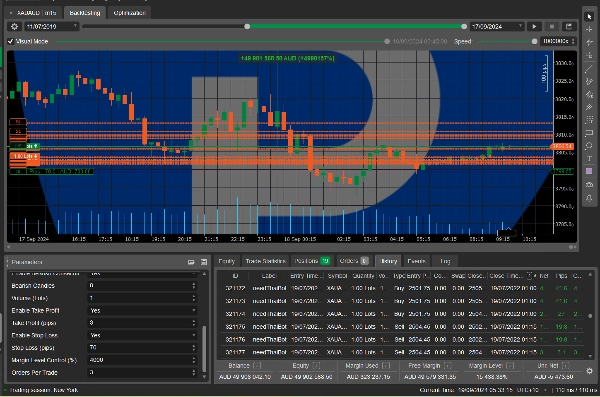Select the crosshair tool in drawing toolbar
Screen dimensions: 600x397
(589, 29)
